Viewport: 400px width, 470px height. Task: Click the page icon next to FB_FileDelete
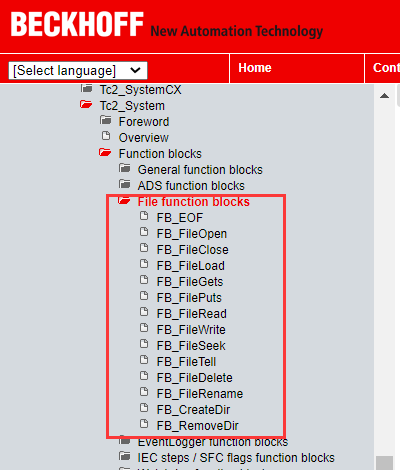click(x=144, y=376)
